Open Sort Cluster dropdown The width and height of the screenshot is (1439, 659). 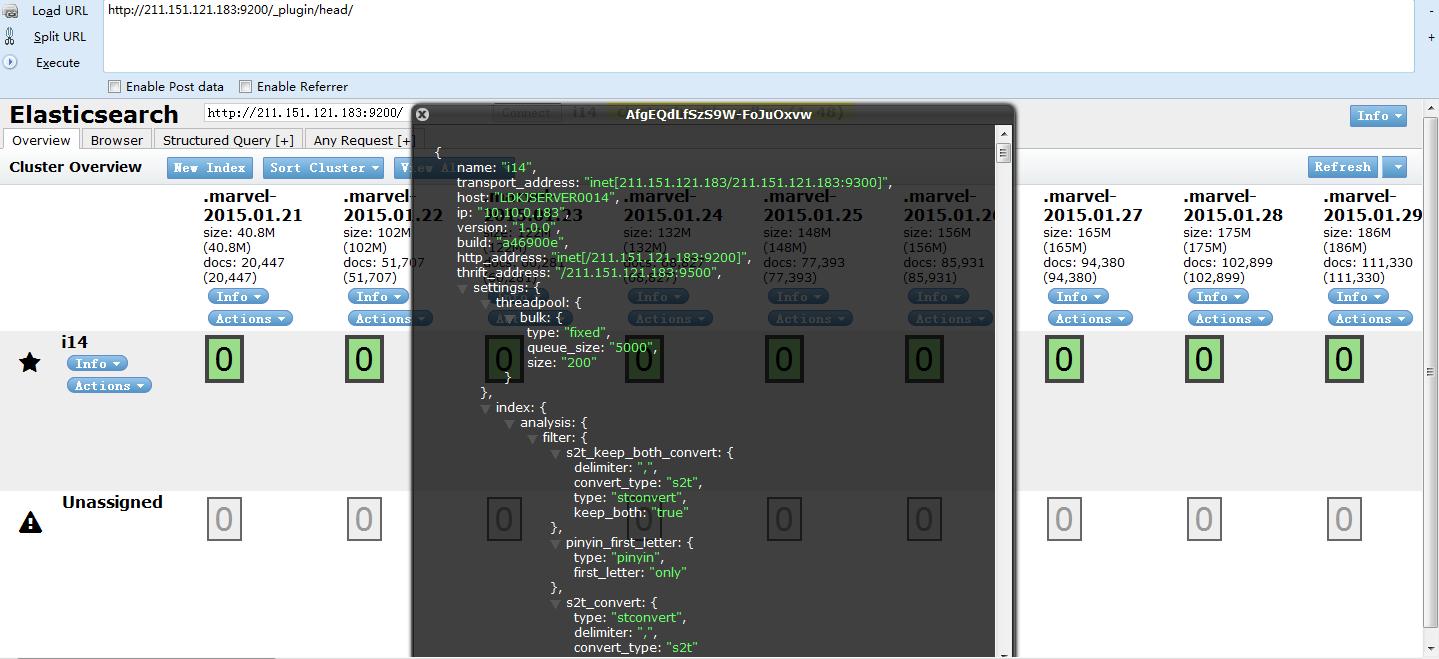(x=324, y=168)
